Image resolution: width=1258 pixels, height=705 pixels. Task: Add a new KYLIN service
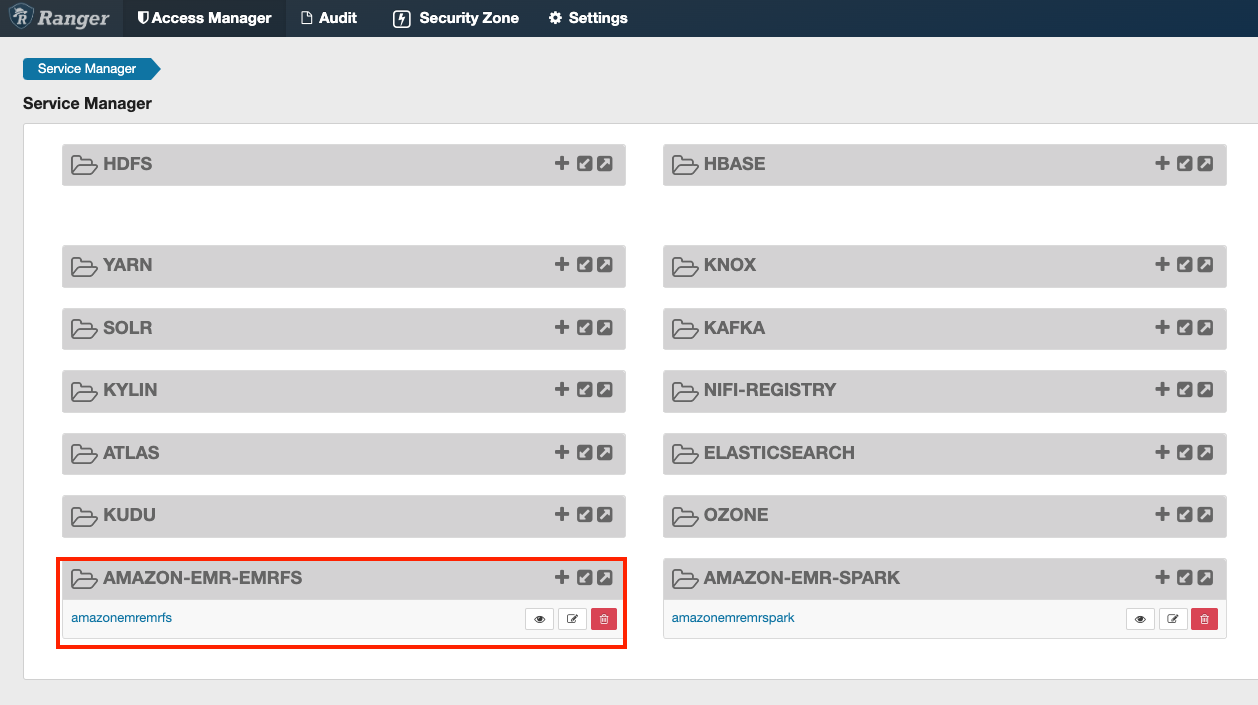click(x=562, y=389)
